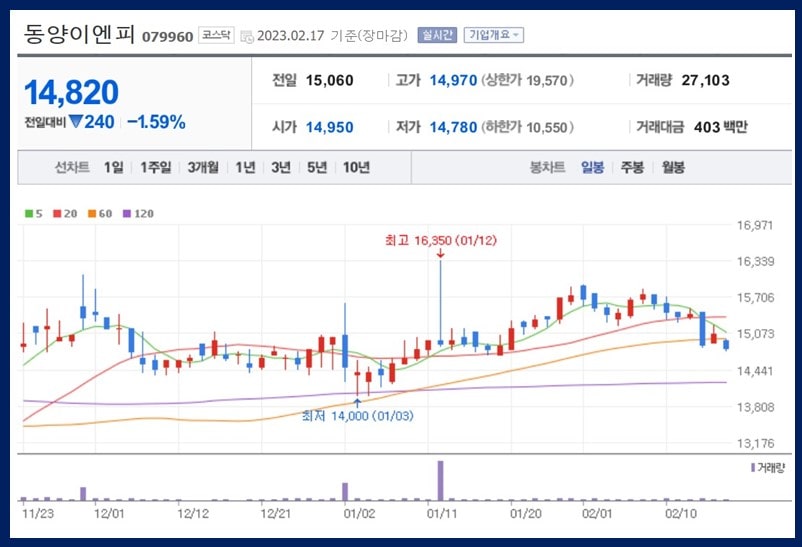The image size is (802, 547).
Task: Click the 실시간 button
Action: point(437,35)
